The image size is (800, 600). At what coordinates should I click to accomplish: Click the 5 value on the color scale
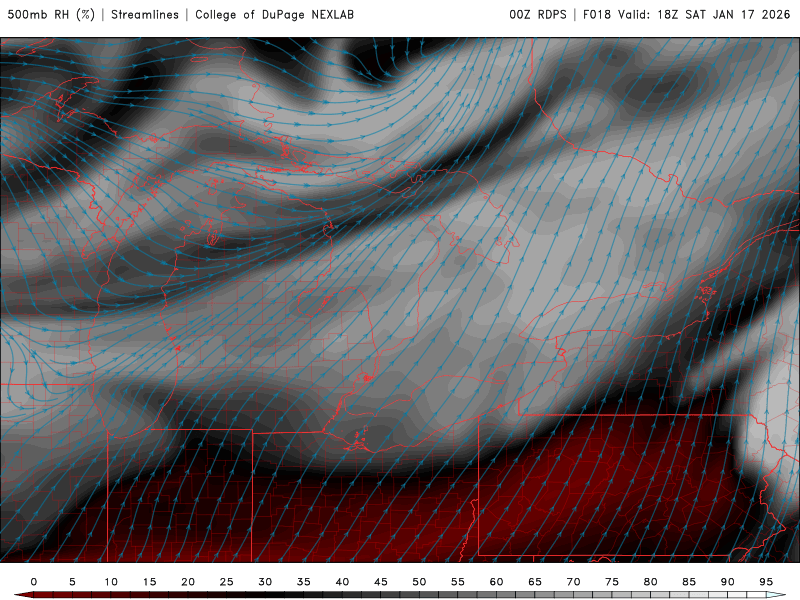click(72, 582)
